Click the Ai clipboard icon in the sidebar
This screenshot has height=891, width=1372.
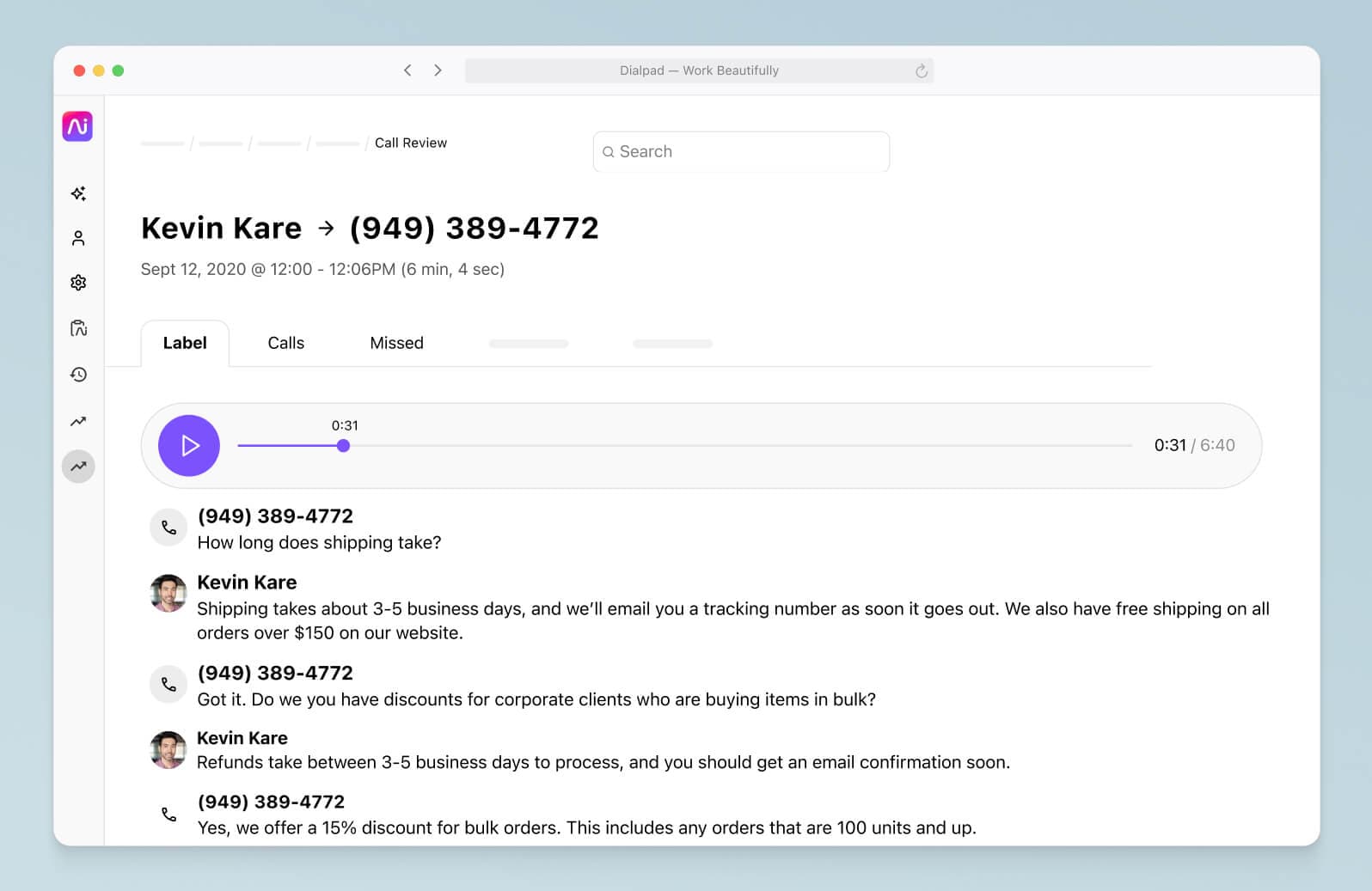coord(78,328)
